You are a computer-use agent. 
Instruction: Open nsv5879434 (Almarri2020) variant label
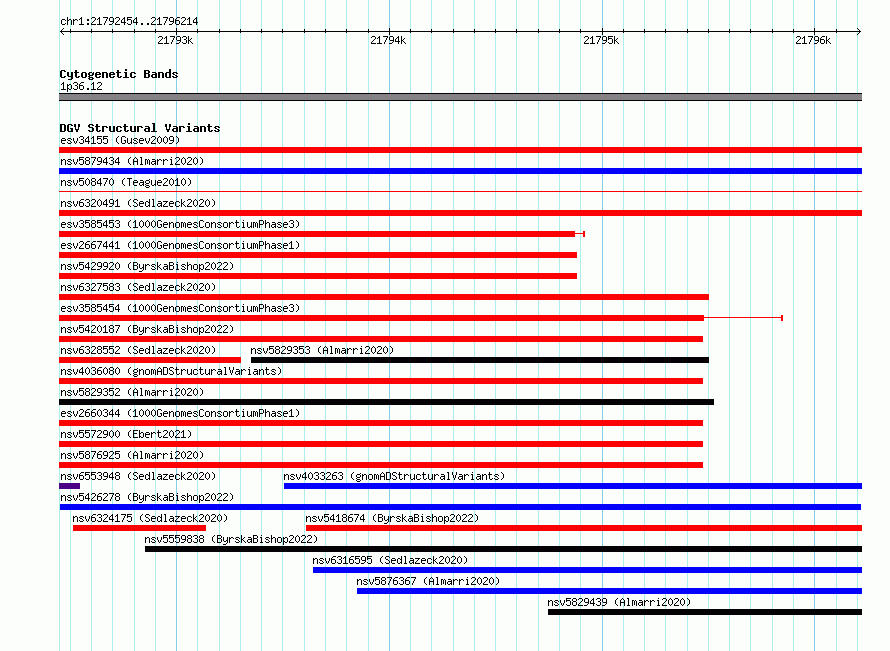coord(132,161)
